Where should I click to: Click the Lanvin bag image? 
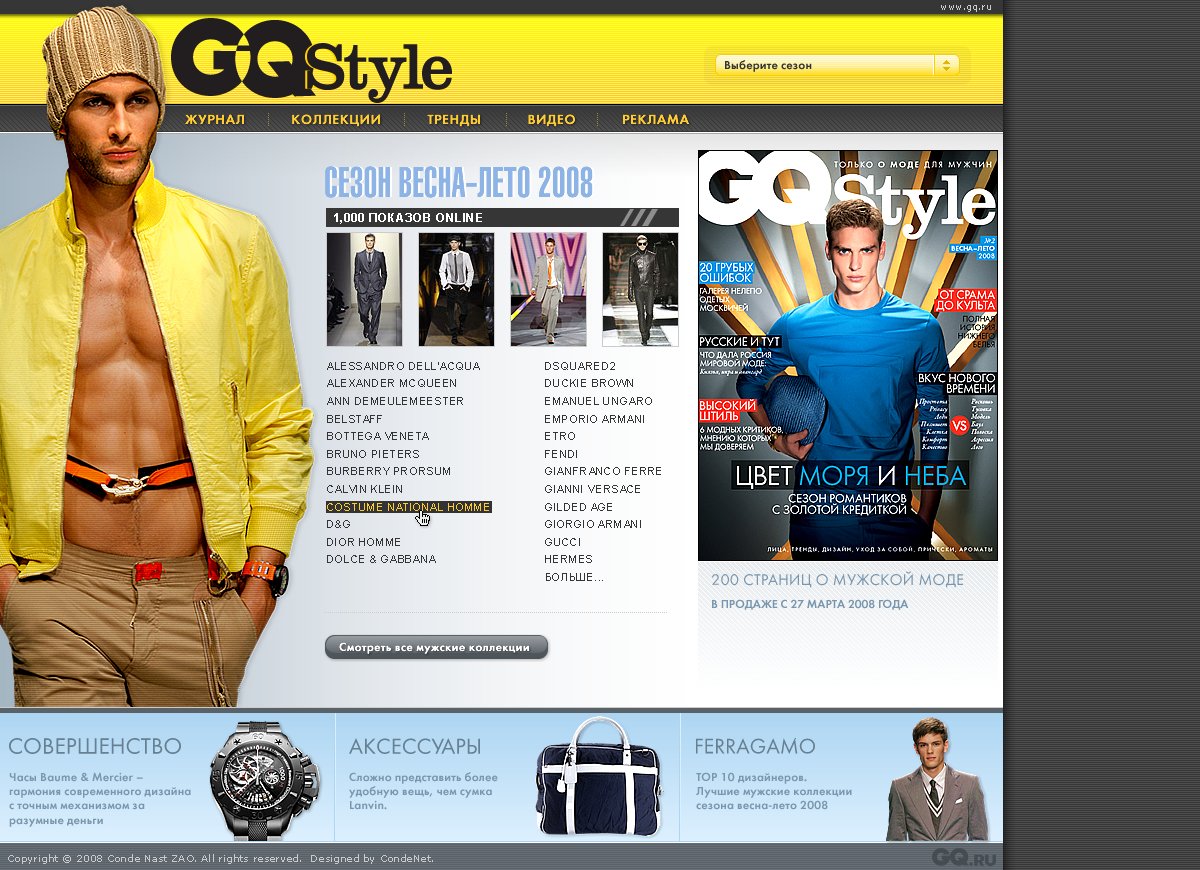[599, 777]
